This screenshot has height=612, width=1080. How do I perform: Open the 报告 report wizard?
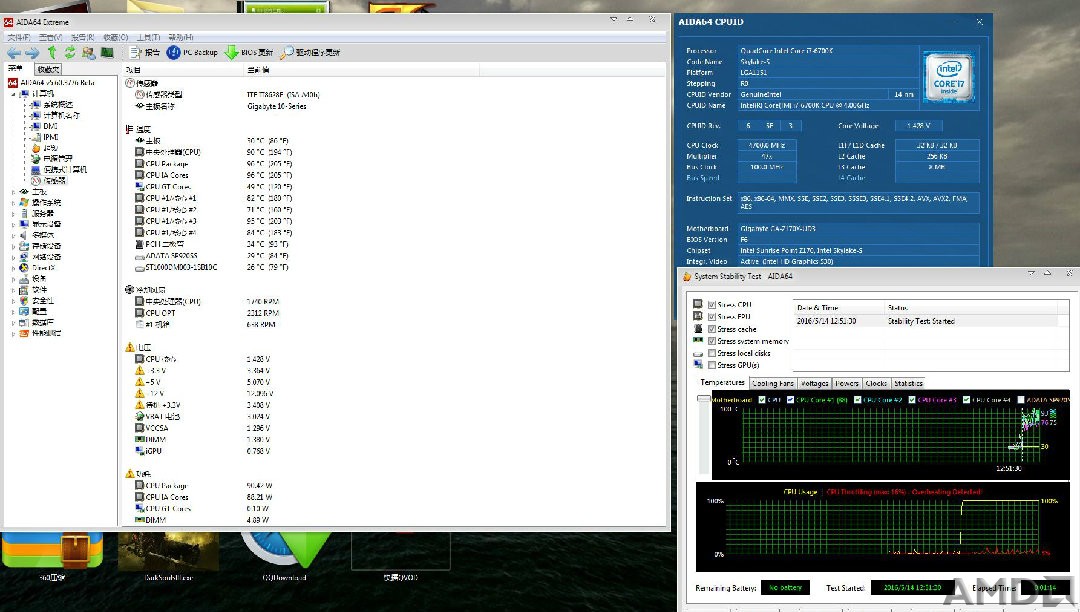click(145, 52)
